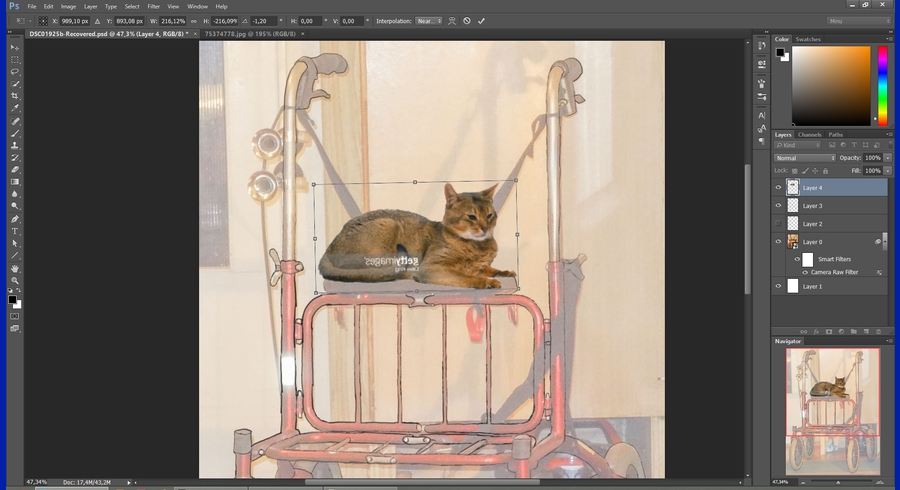Select the Clone Stamp tool
This screenshot has width=900, height=490.
tap(15, 146)
